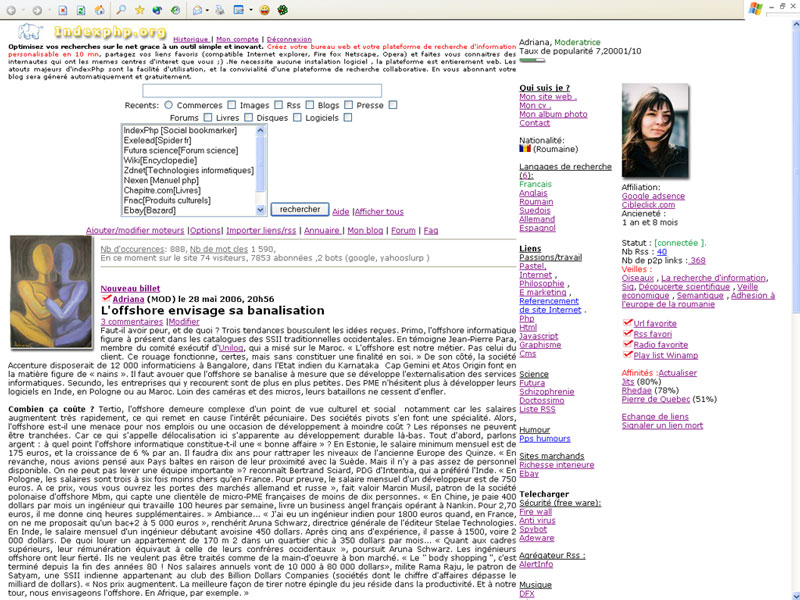
Task: Click the red checkmark beside Rss favori
Action: 628,333
